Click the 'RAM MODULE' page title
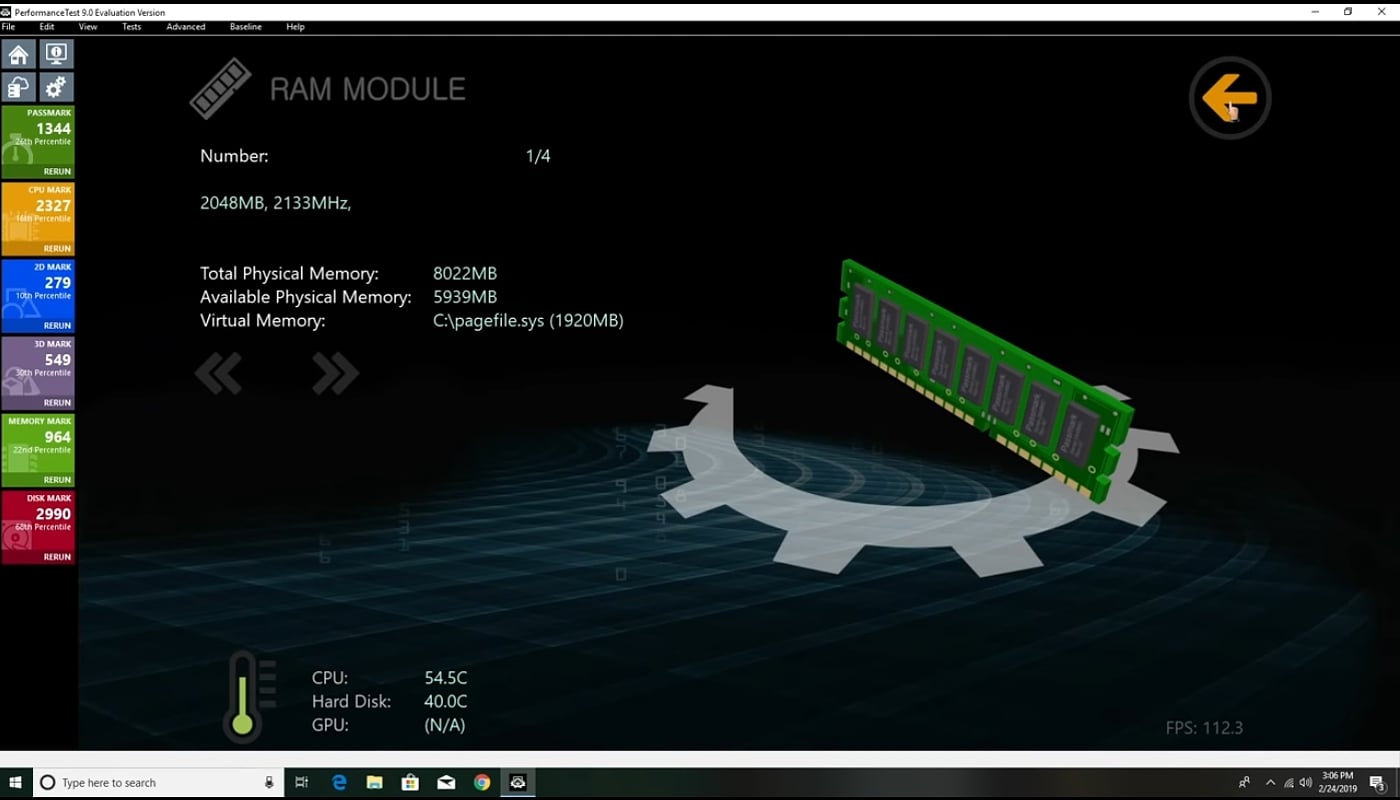 (368, 89)
